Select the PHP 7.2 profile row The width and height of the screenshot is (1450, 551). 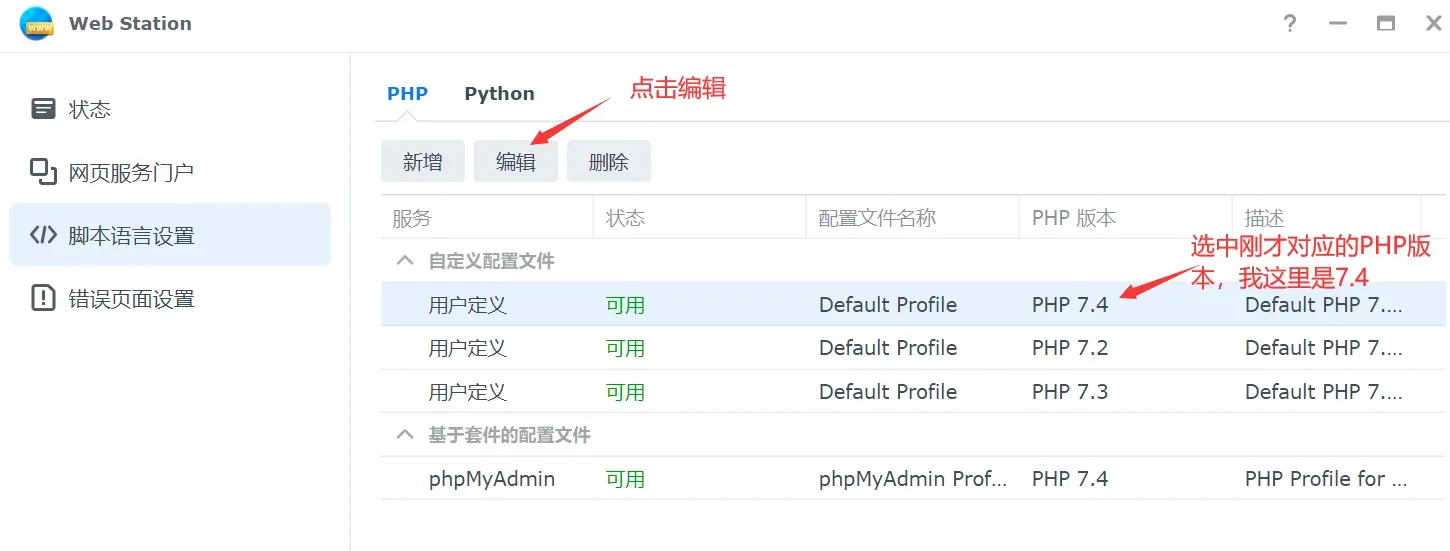[913, 348]
